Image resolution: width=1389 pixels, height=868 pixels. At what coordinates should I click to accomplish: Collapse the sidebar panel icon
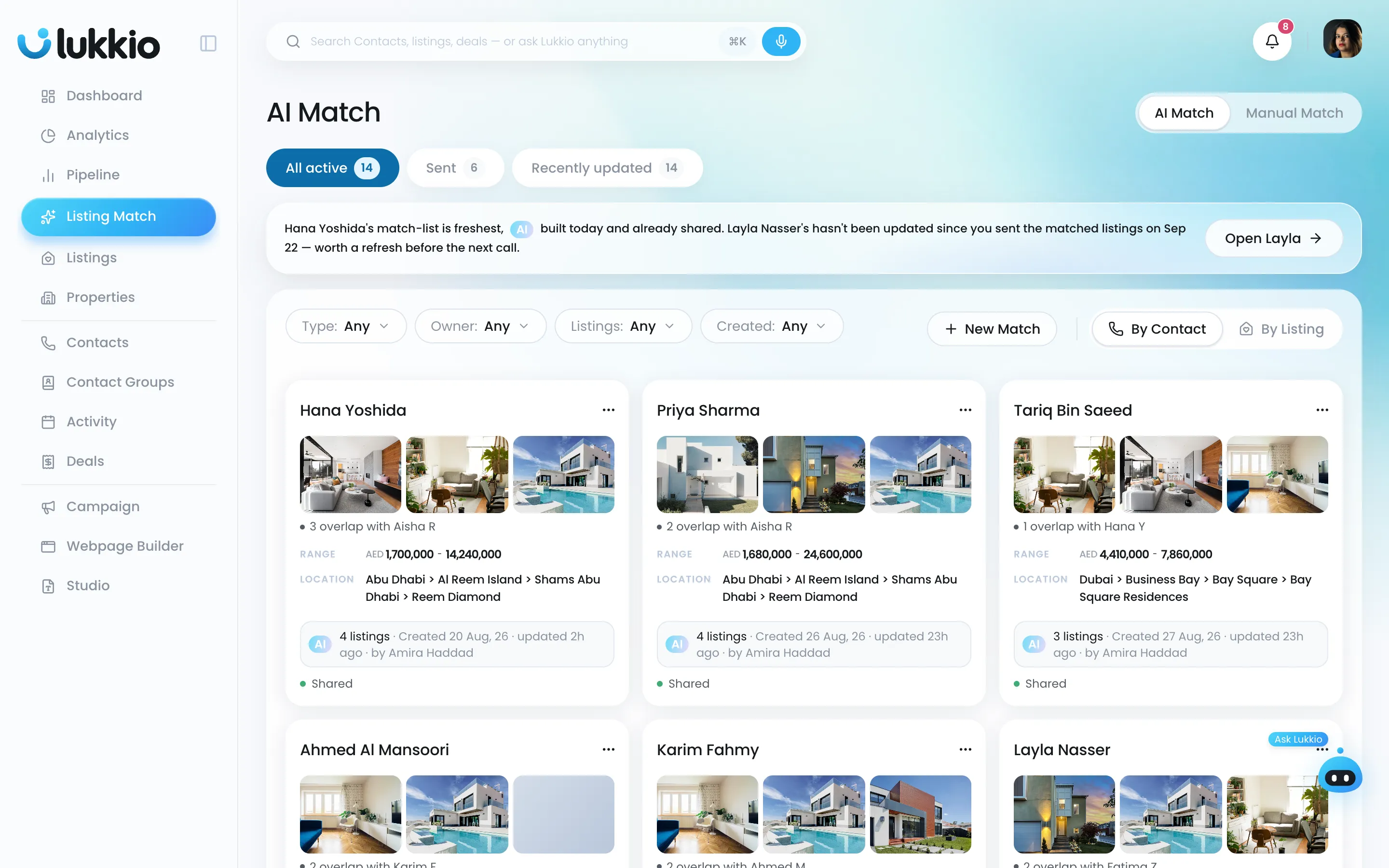tap(208, 43)
